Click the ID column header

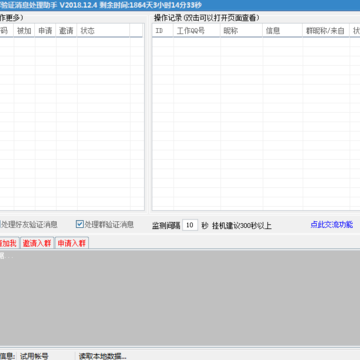coord(163,31)
